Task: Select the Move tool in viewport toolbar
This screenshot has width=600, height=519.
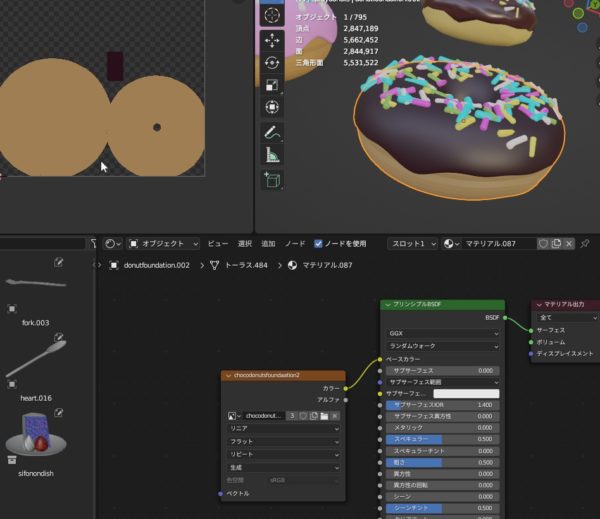Action: pos(272,41)
